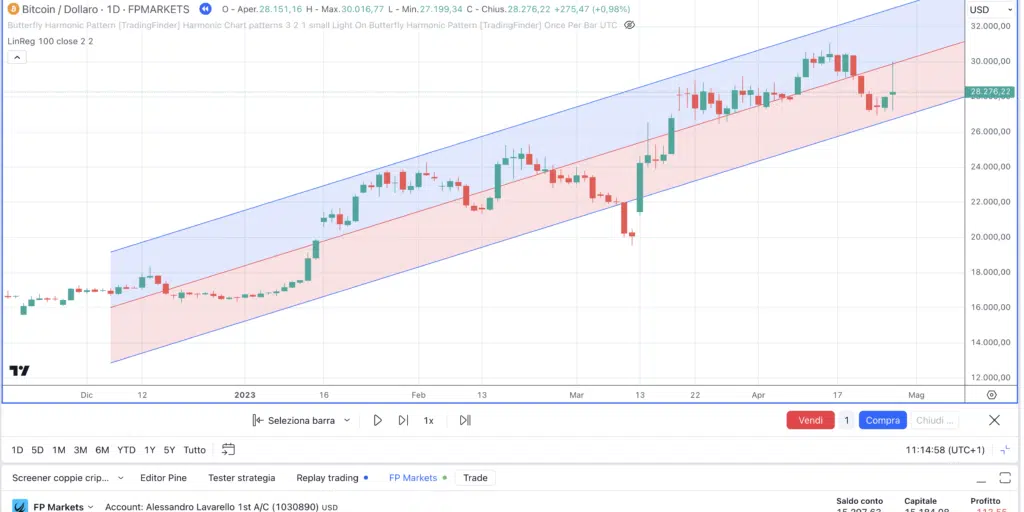Click the Apr label on time axis

click(x=758, y=395)
